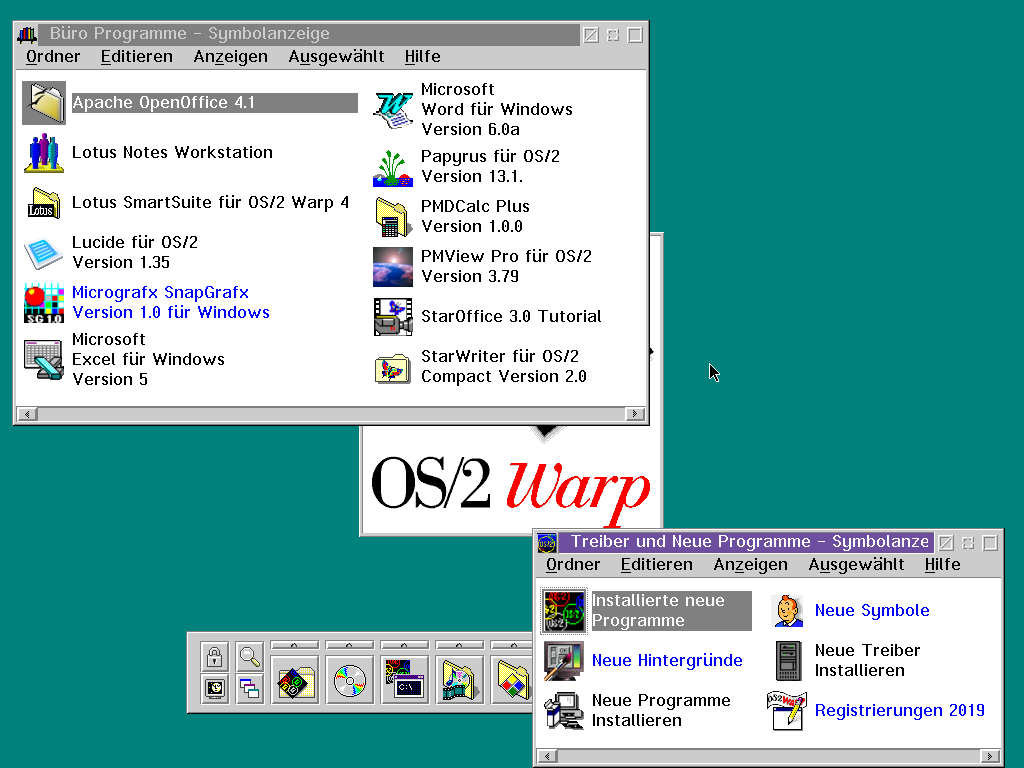The height and width of the screenshot is (768, 1024).
Task: Open the OS/2 logo folder on the launchpad
Action: pos(295,680)
